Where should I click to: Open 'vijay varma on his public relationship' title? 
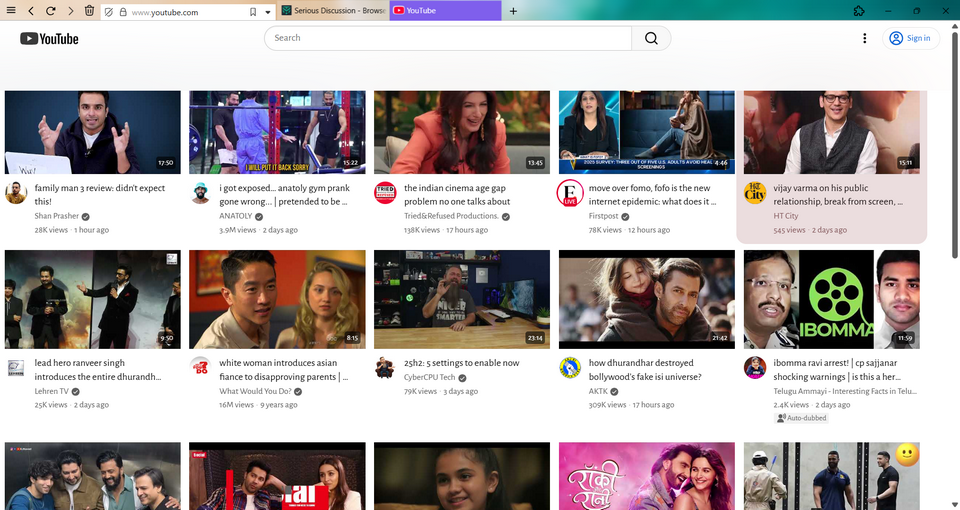838,195
